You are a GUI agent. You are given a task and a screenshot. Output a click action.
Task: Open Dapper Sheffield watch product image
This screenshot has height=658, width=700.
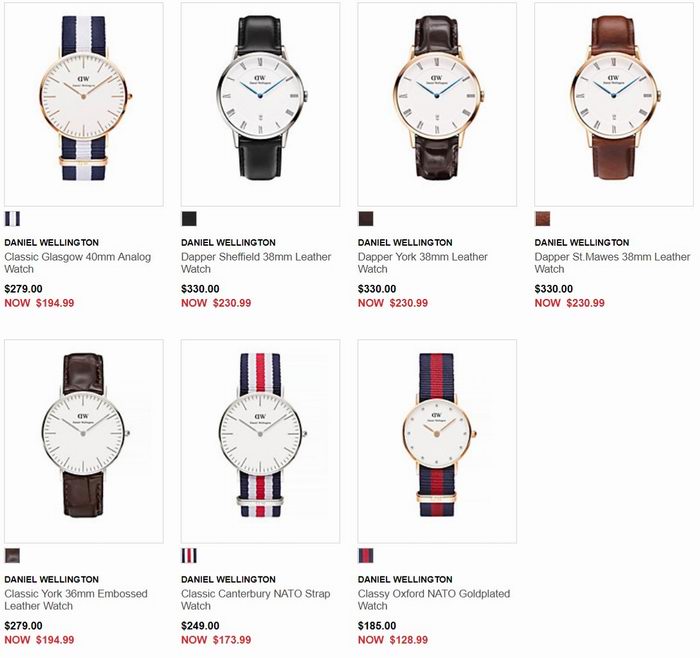coord(260,104)
